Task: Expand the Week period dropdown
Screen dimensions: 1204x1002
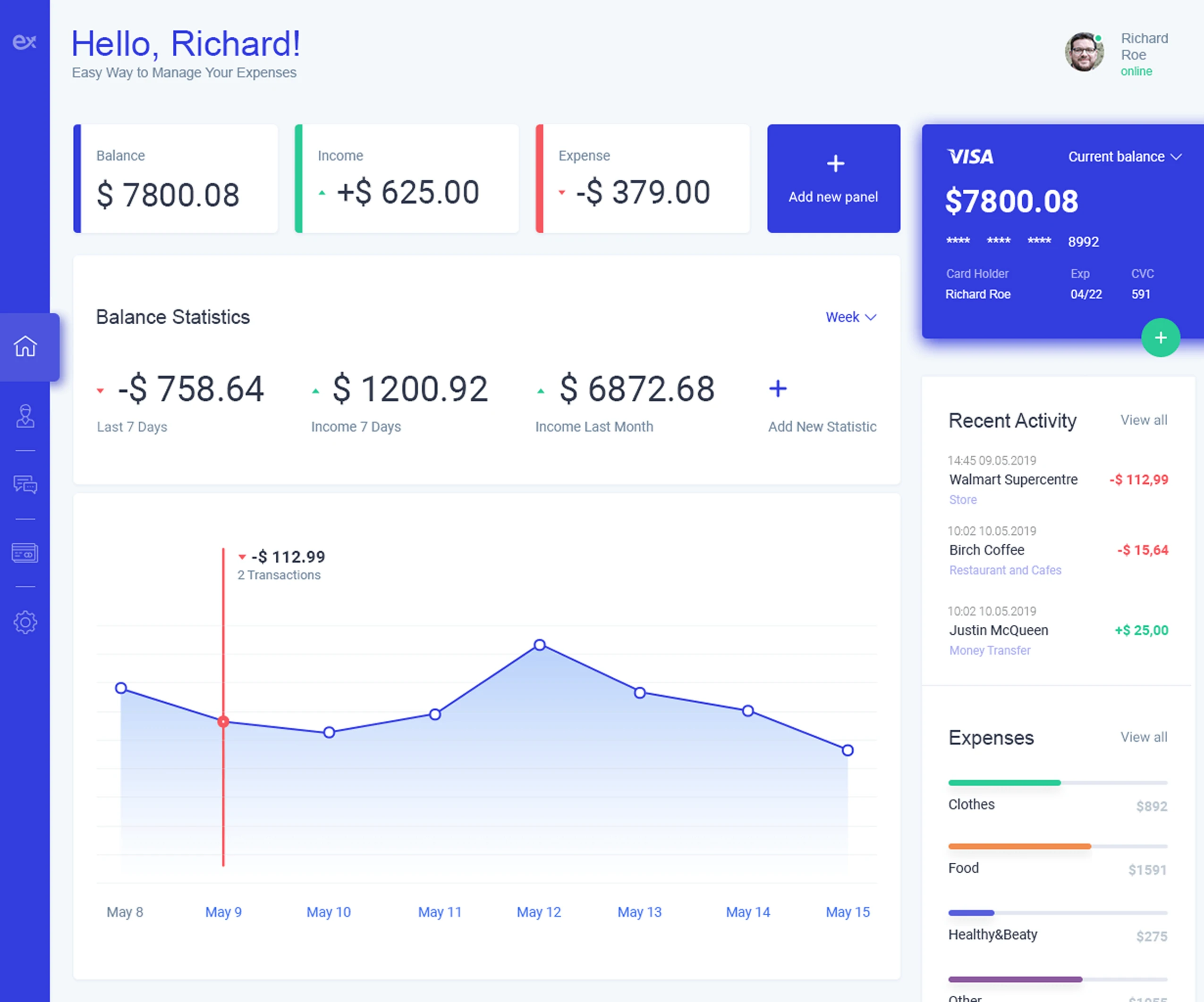Action: click(x=851, y=317)
